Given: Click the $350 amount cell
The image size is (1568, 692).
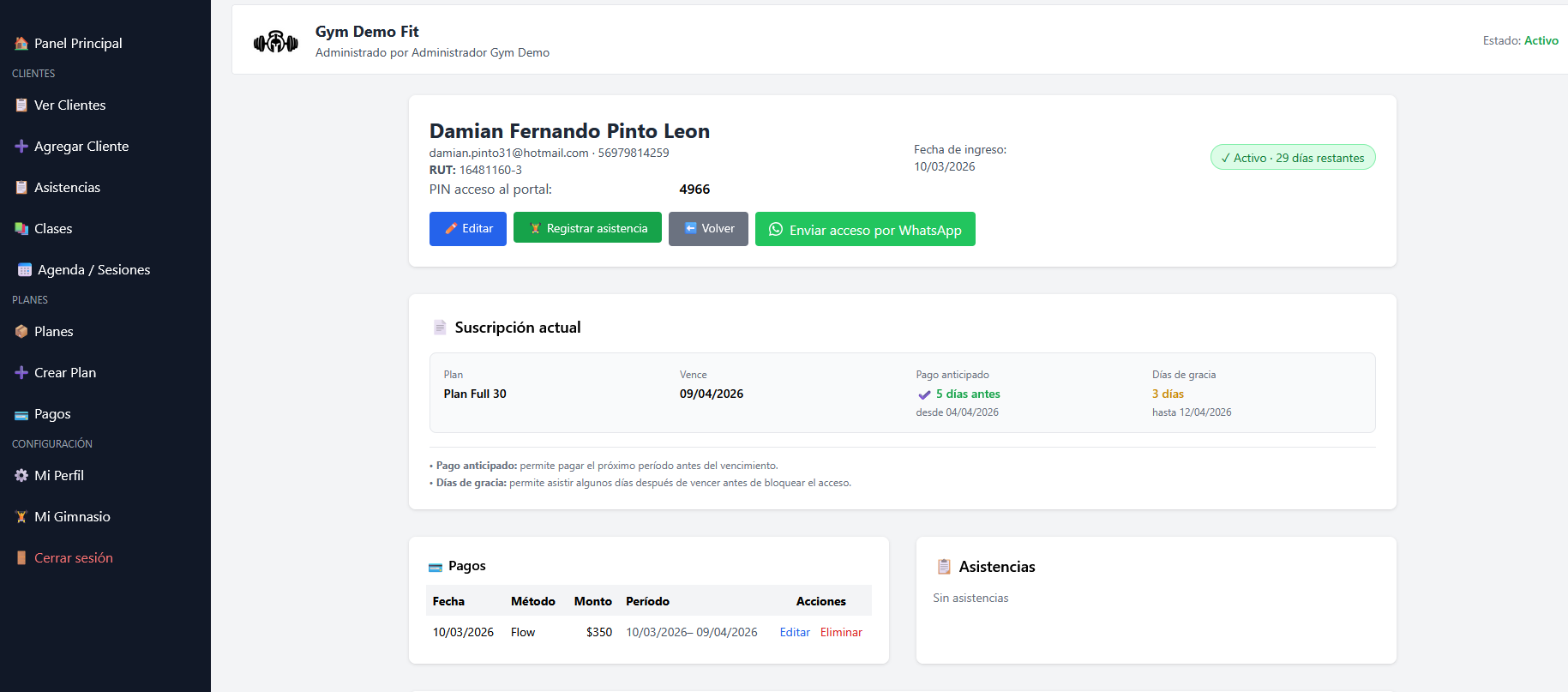Looking at the screenshot, I should coord(599,633).
